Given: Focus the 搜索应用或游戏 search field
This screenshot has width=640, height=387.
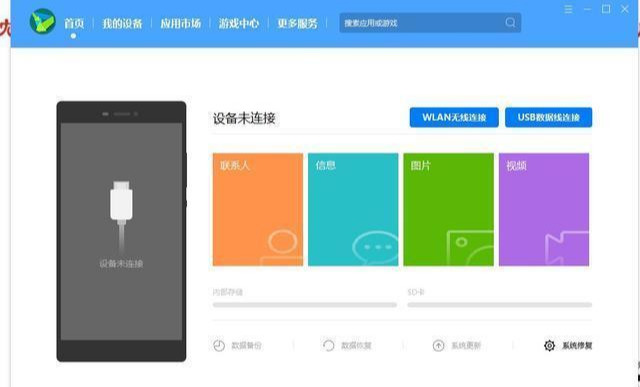Looking at the screenshot, I should (x=430, y=23).
